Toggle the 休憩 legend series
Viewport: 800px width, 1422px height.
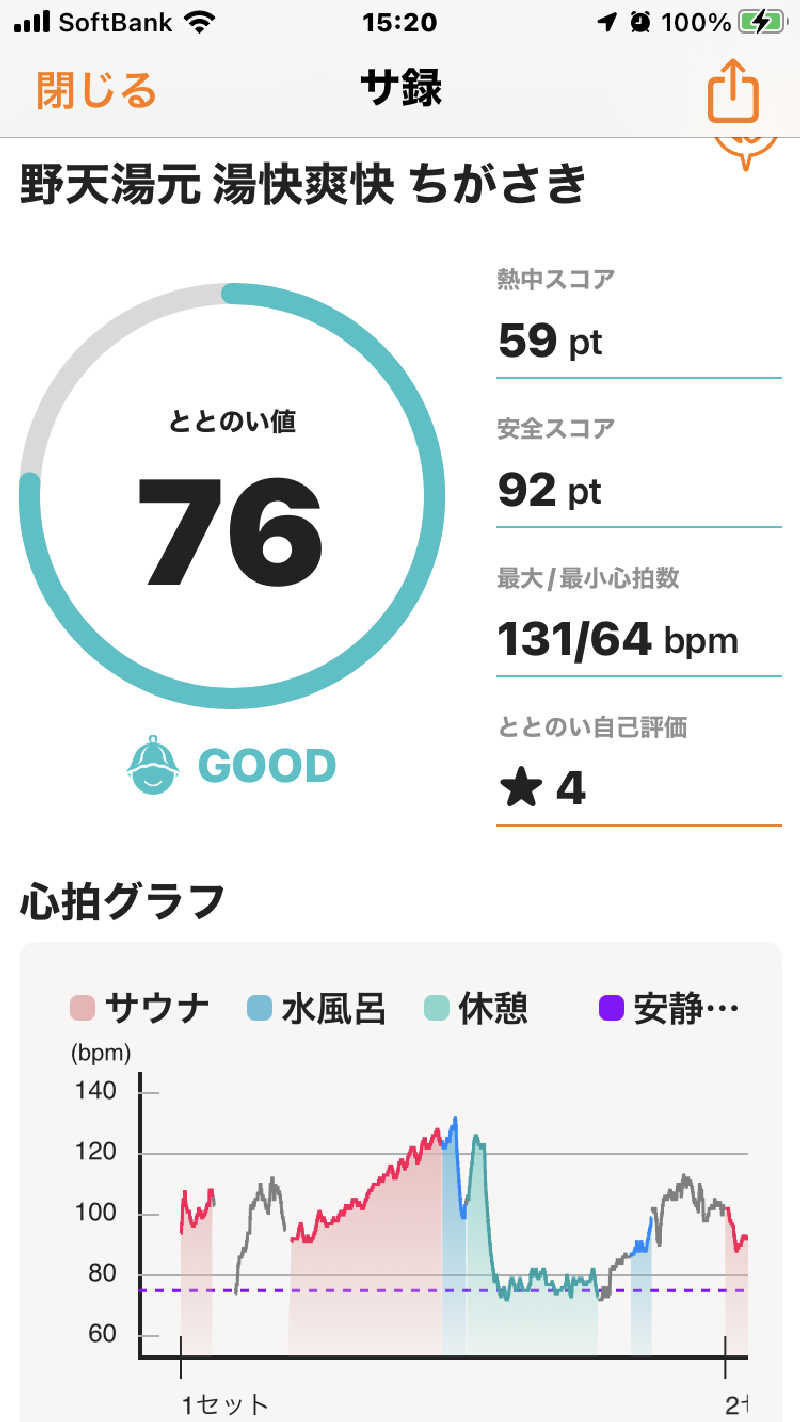point(476,1008)
